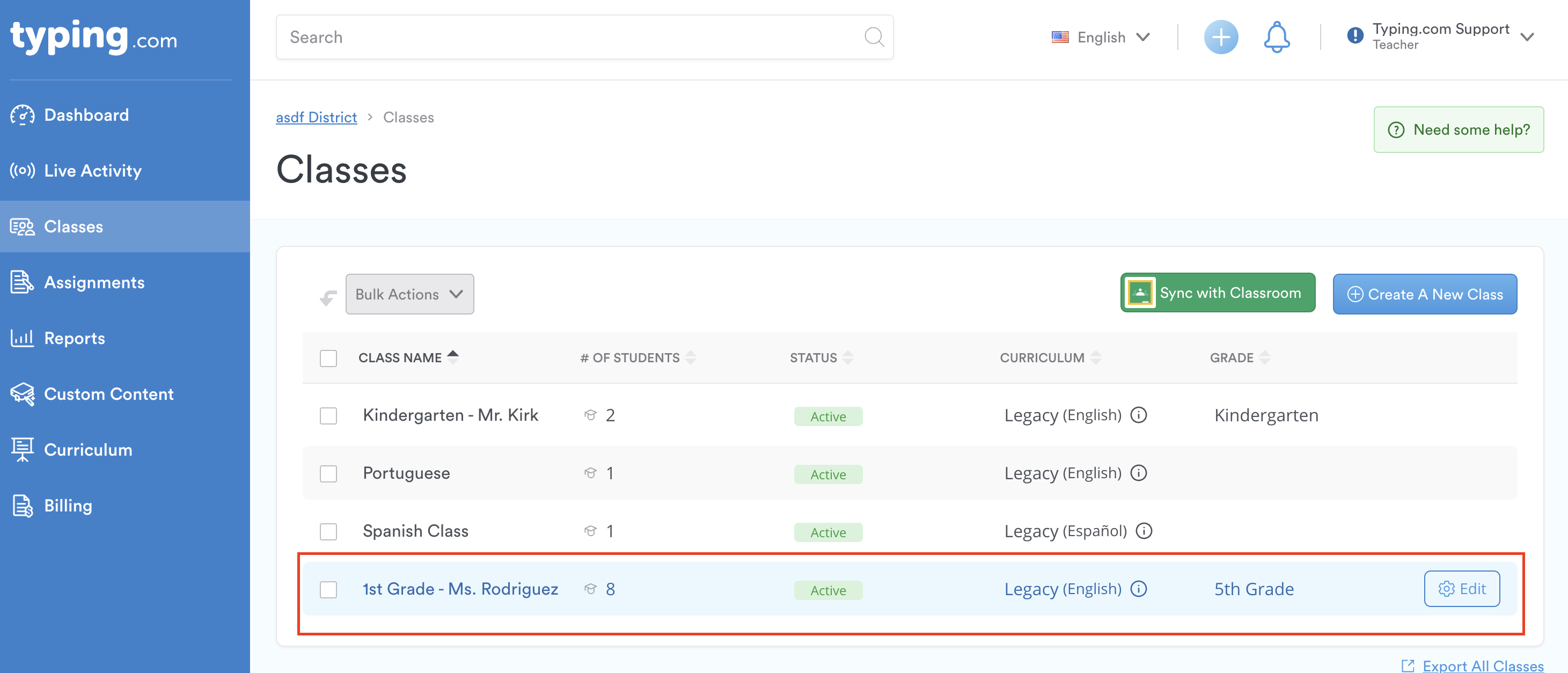
Task: Click the Typing.com logo
Action: click(94, 36)
